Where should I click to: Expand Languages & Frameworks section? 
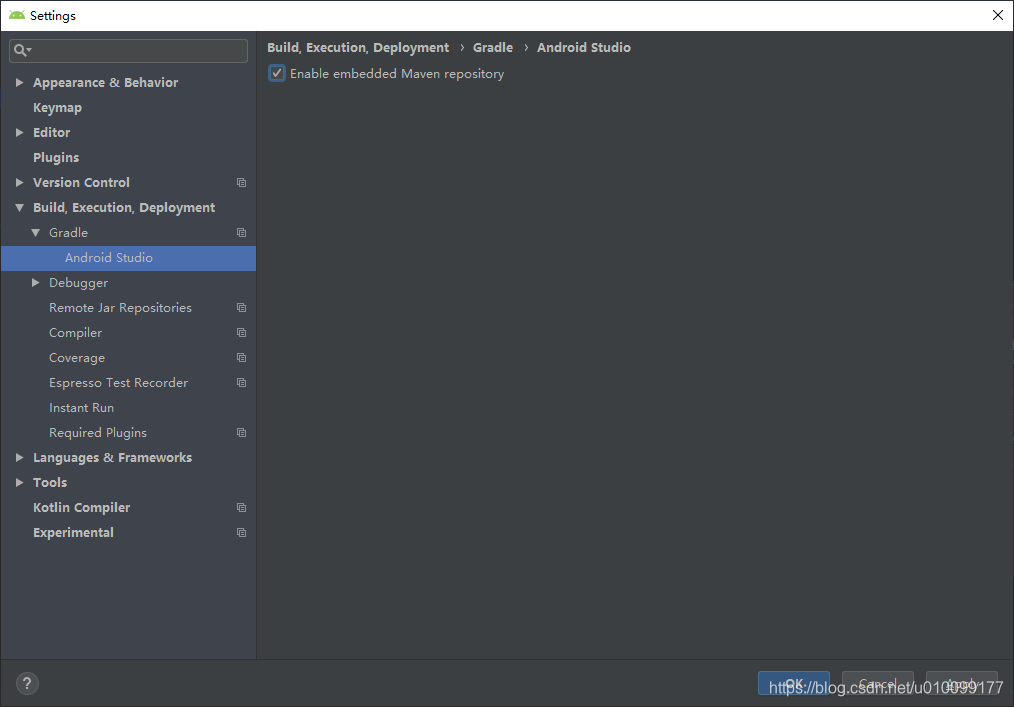click(19, 457)
